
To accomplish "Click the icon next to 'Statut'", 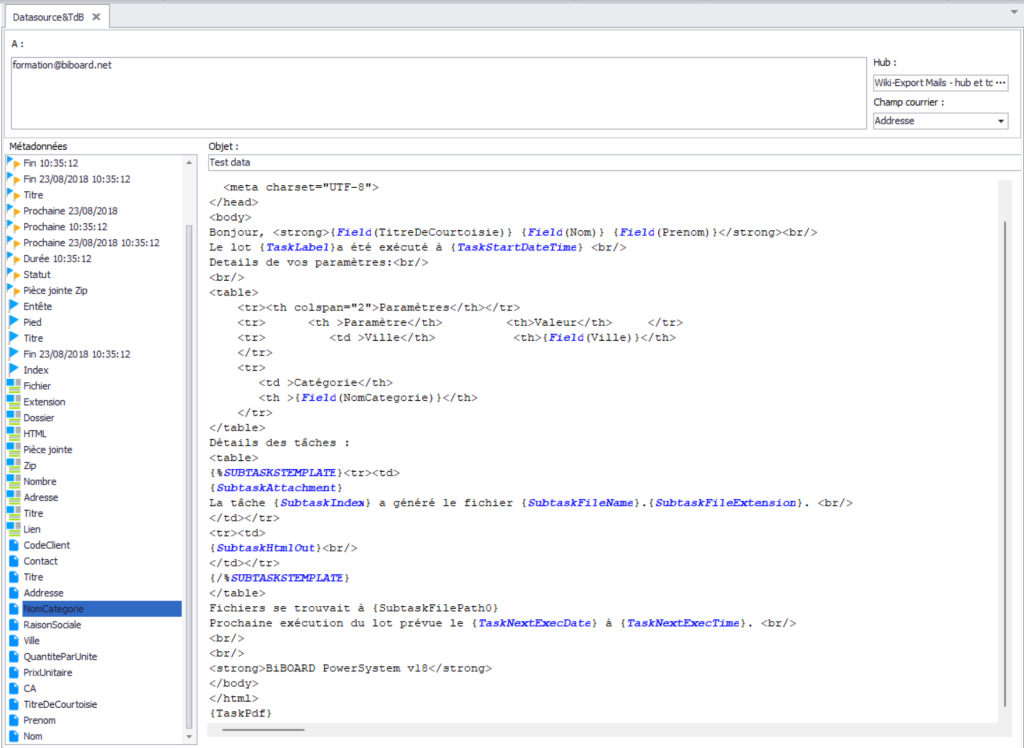I will pyautogui.click(x=14, y=274).
